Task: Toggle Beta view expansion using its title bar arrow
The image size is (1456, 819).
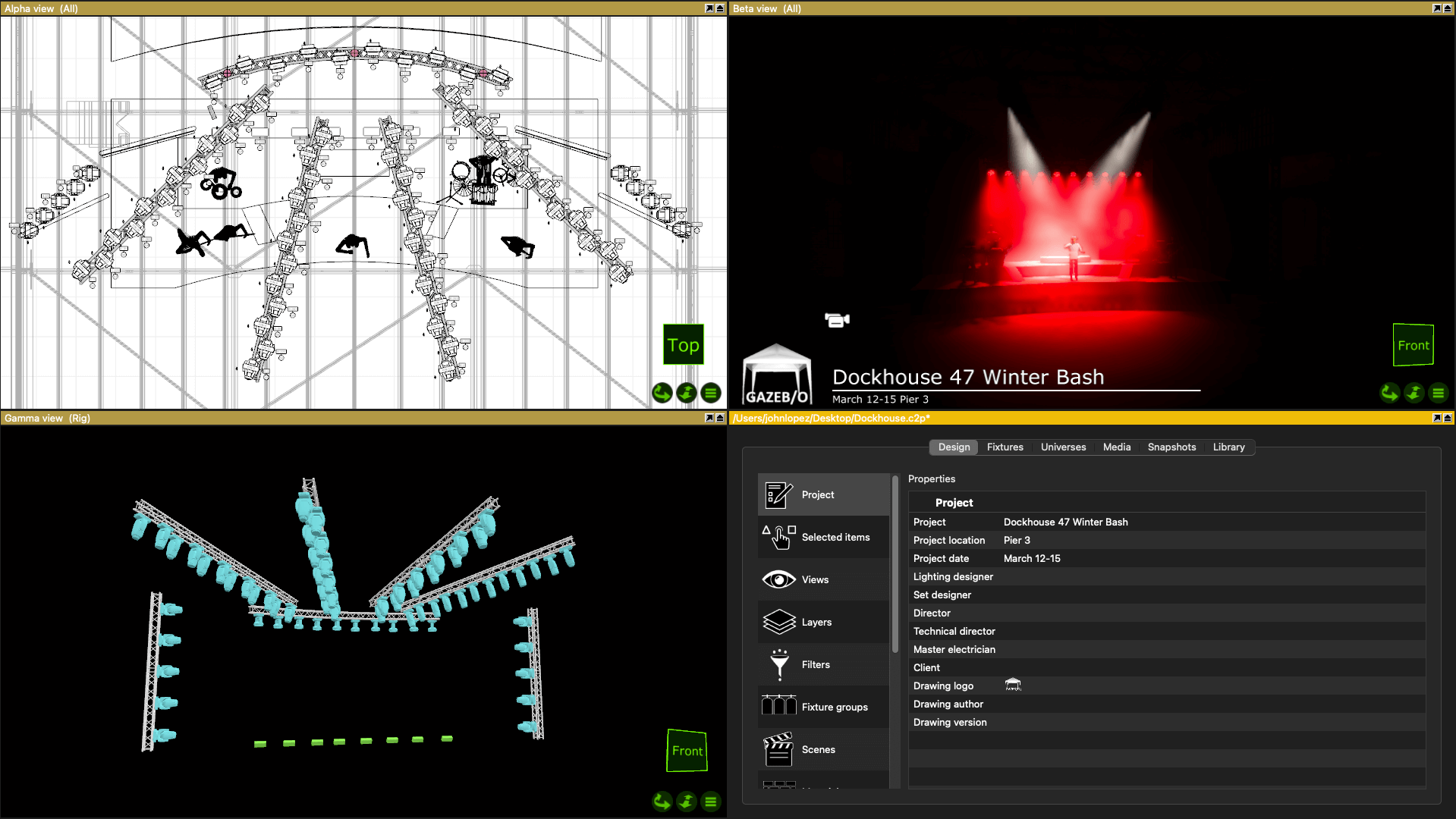Action: 1436,8
